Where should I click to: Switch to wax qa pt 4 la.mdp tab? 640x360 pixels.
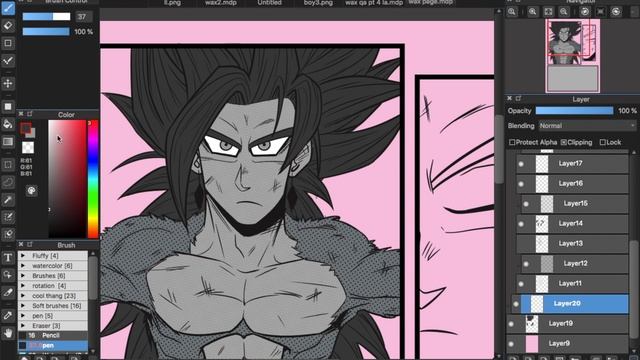point(374,3)
